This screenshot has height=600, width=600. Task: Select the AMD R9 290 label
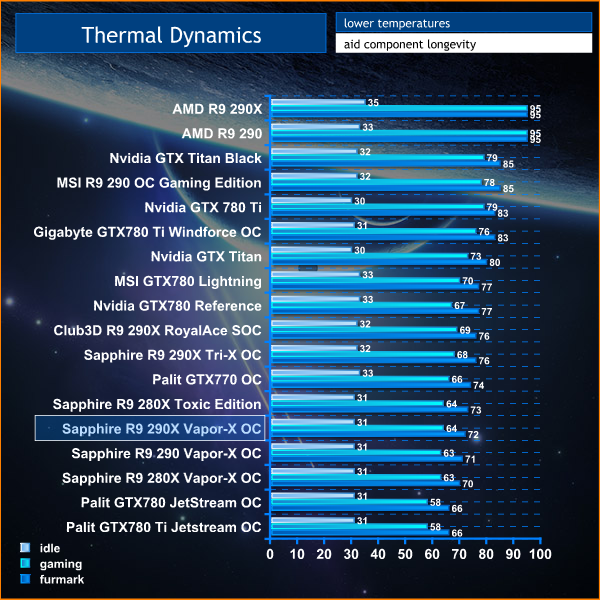222,134
